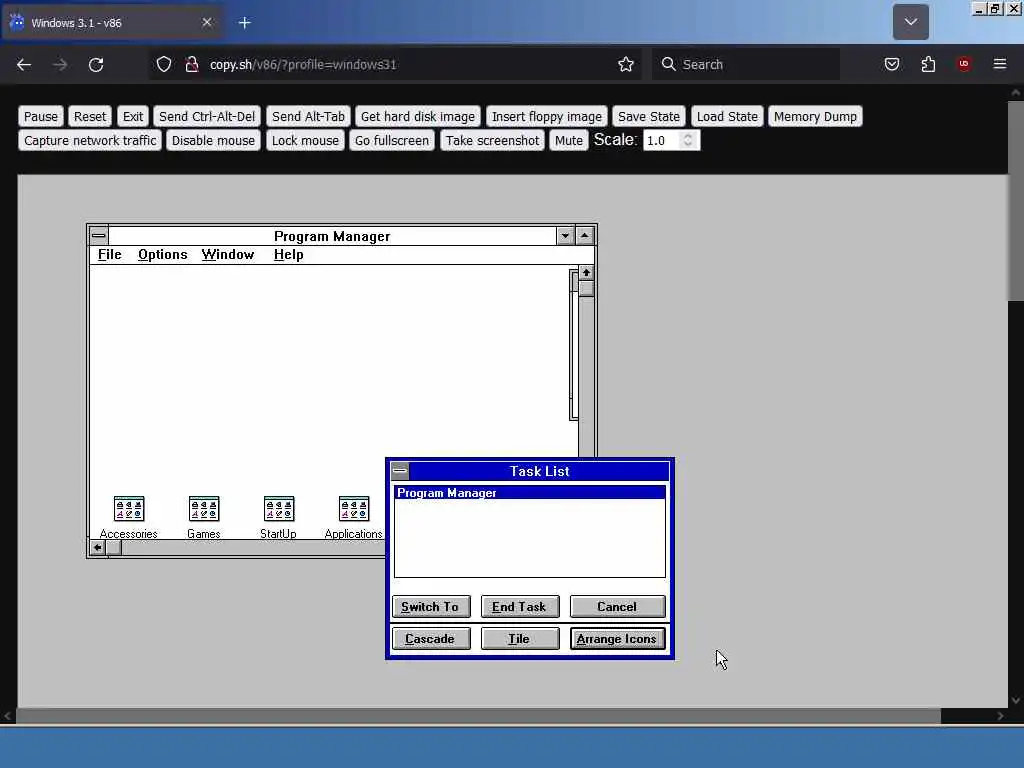This screenshot has width=1024, height=768.
Task: Click the Load State button
Action: [727, 116]
